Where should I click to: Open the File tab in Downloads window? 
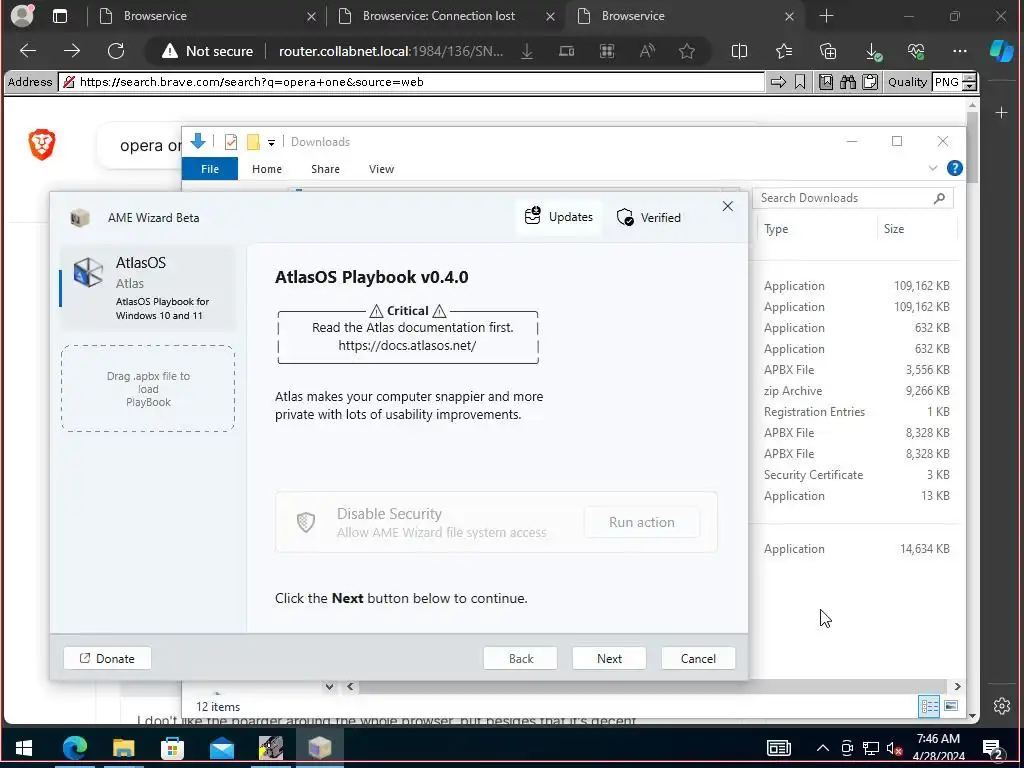coord(210,168)
